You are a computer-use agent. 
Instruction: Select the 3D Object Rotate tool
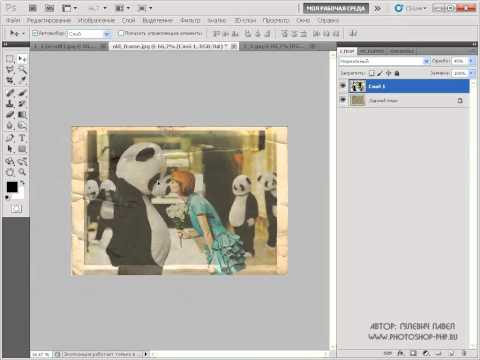coord(10,162)
